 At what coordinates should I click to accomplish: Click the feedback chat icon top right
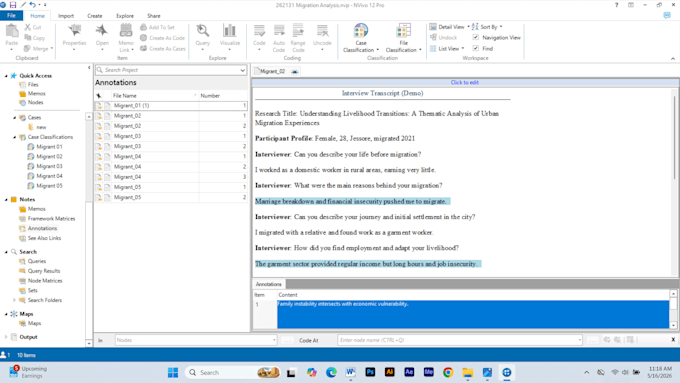667,16
